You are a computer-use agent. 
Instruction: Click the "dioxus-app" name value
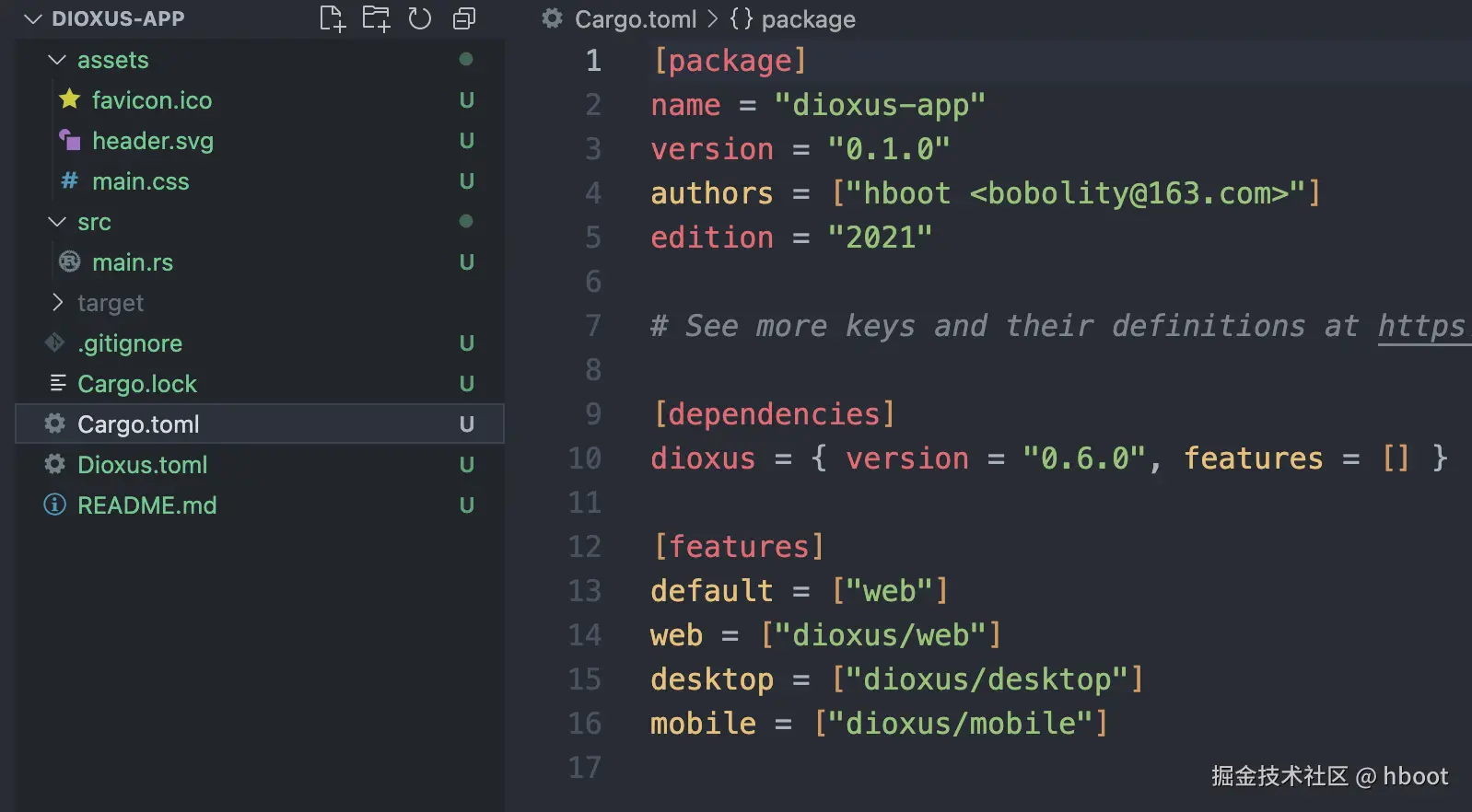(880, 105)
